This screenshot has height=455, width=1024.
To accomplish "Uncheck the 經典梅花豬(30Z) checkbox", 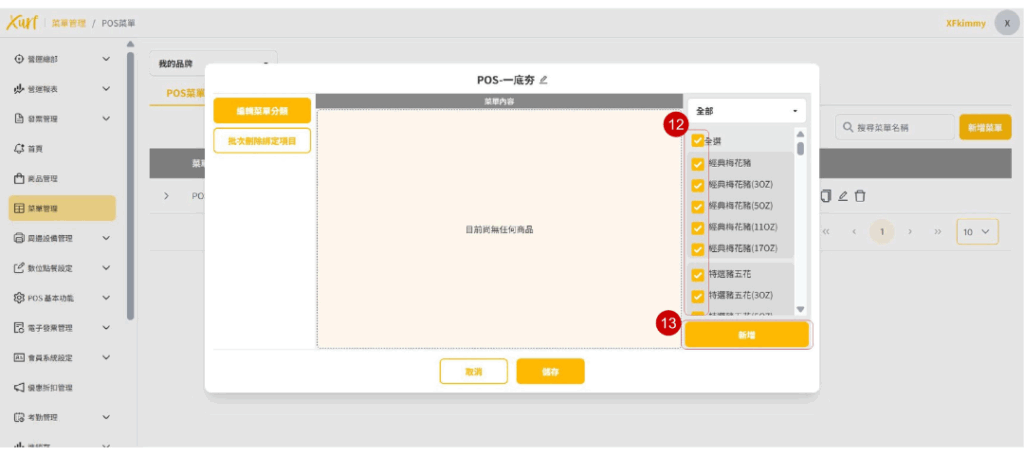I will point(698,185).
